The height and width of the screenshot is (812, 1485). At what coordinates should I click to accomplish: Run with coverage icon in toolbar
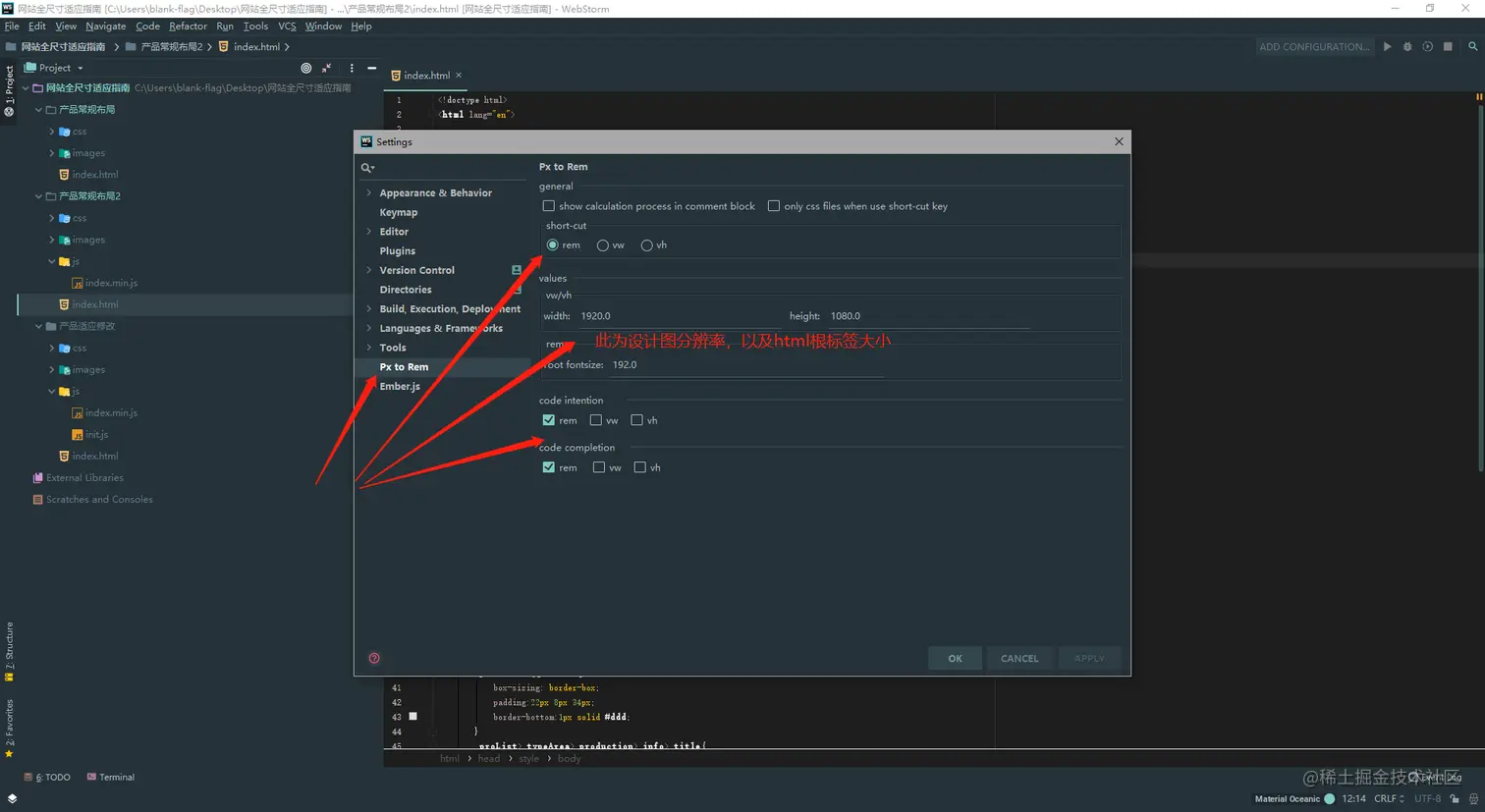point(1428,46)
